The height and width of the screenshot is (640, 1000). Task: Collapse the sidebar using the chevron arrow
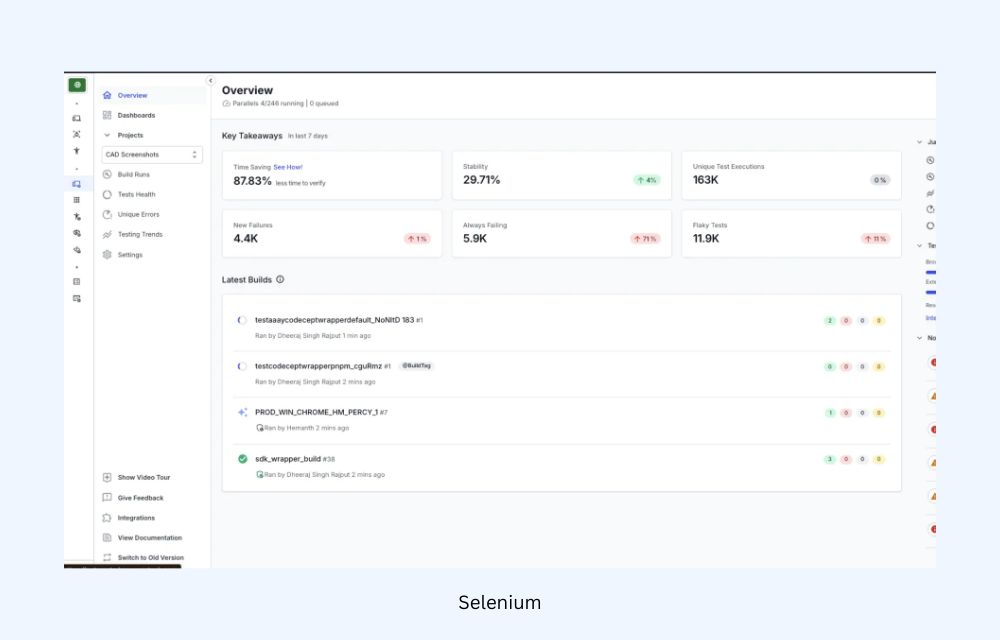pyautogui.click(x=210, y=79)
